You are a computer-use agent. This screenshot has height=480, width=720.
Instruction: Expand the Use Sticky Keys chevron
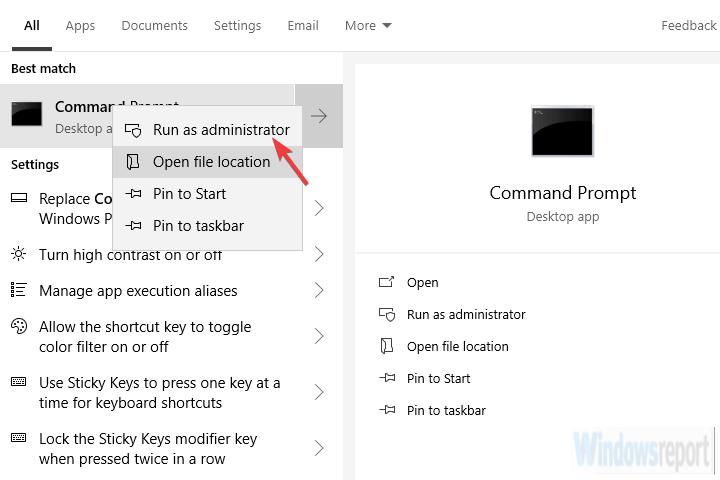[x=319, y=392]
